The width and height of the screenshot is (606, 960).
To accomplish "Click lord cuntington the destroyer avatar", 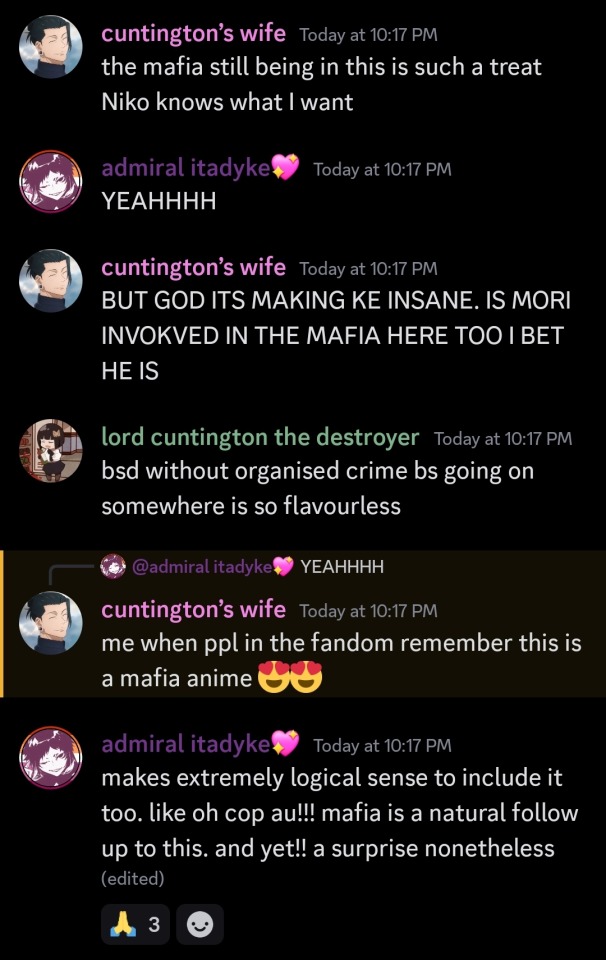I will pos(51,451).
